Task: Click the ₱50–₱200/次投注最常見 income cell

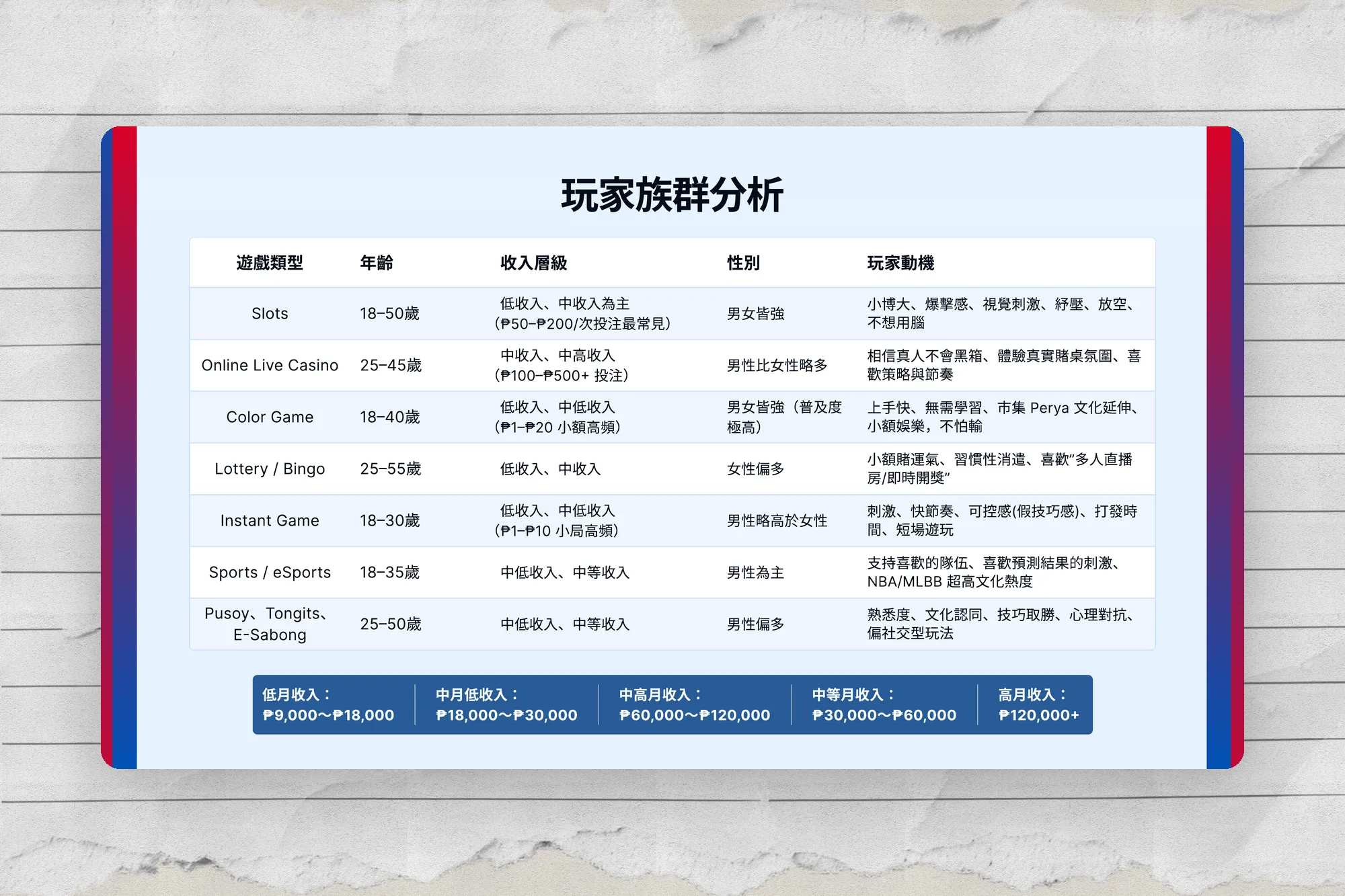Action: point(582,314)
